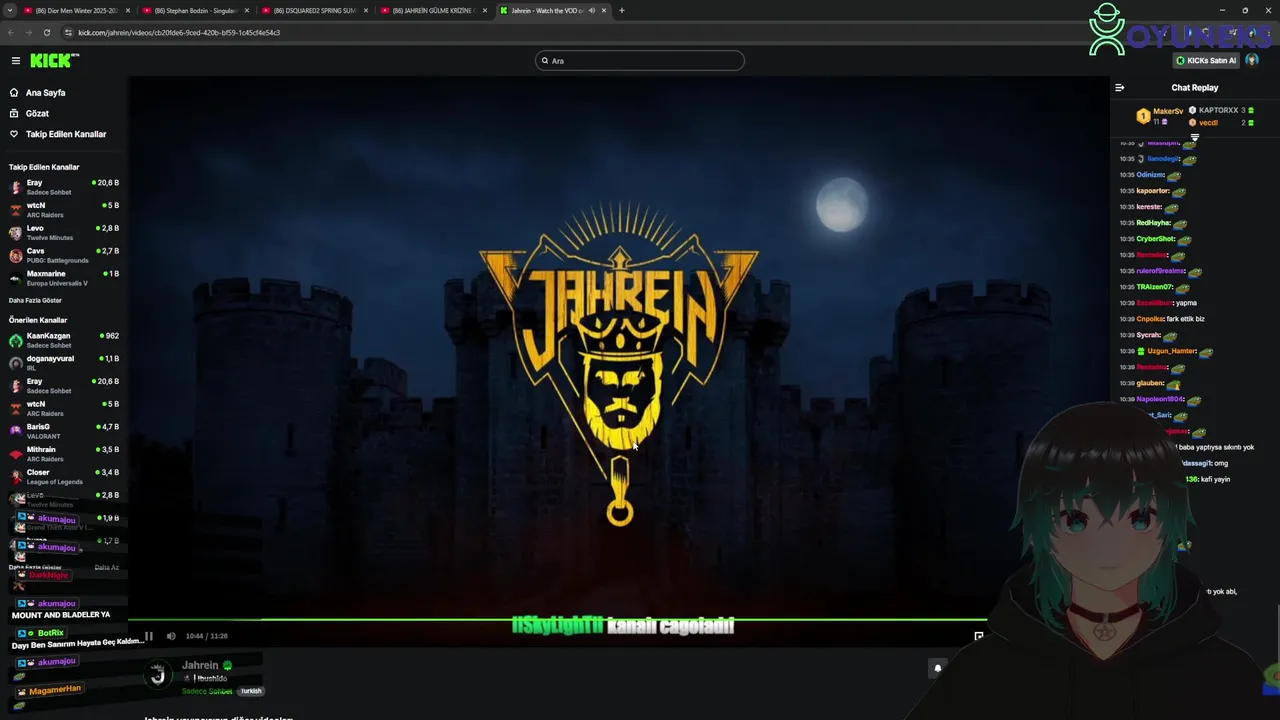The width and height of the screenshot is (1280, 720).
Task: Open Cavs PUBG channel
Action: 64,255
